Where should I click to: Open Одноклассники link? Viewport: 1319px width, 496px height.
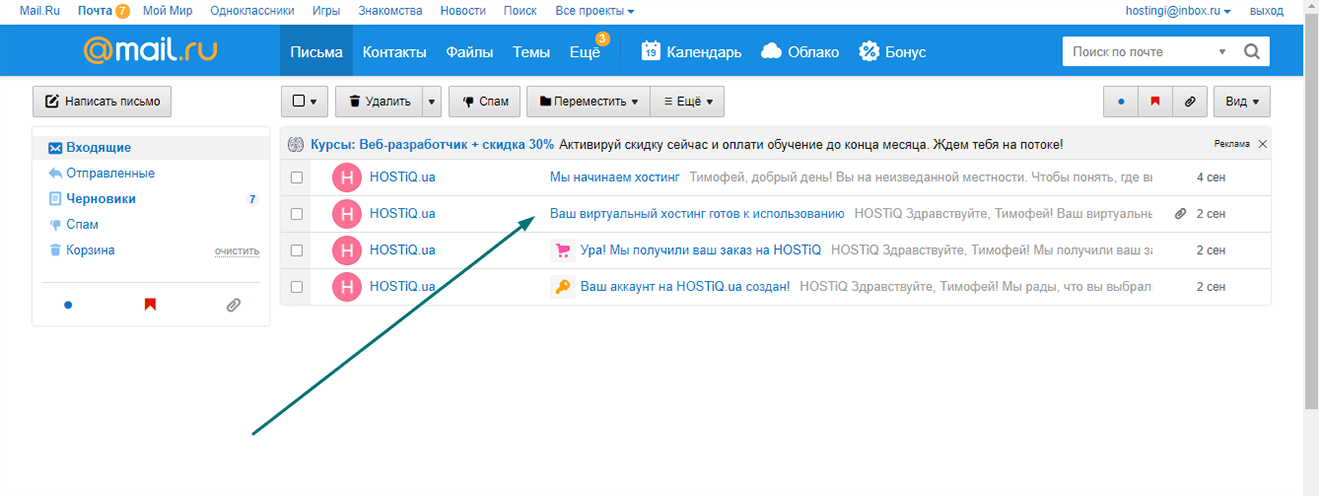click(x=253, y=11)
